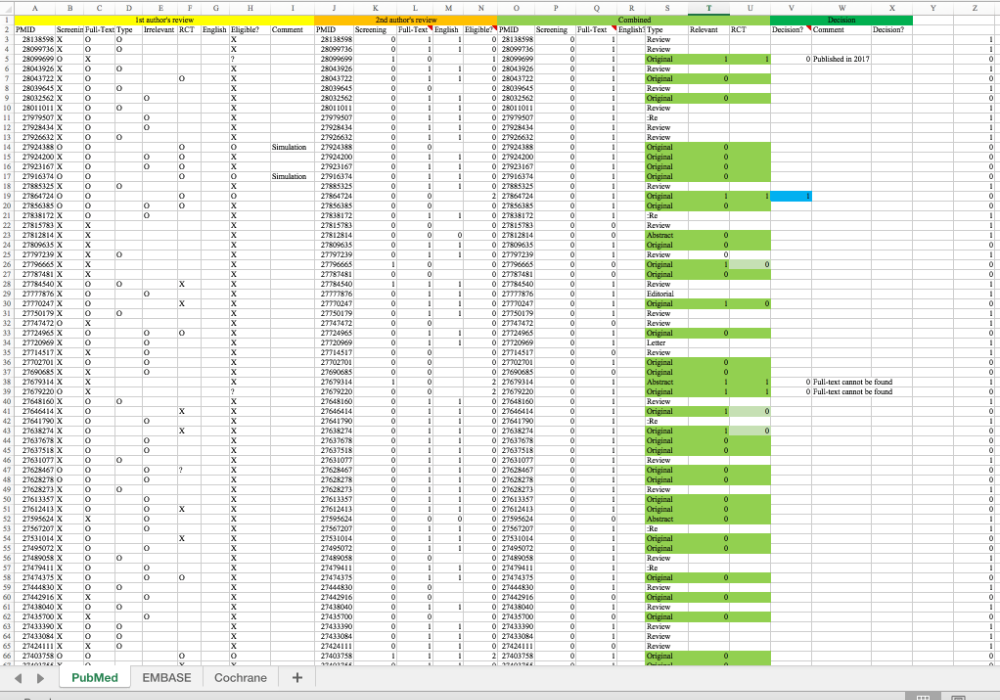
Task: Select the first 'Full-text cannot be found' cell
Action: point(851,382)
